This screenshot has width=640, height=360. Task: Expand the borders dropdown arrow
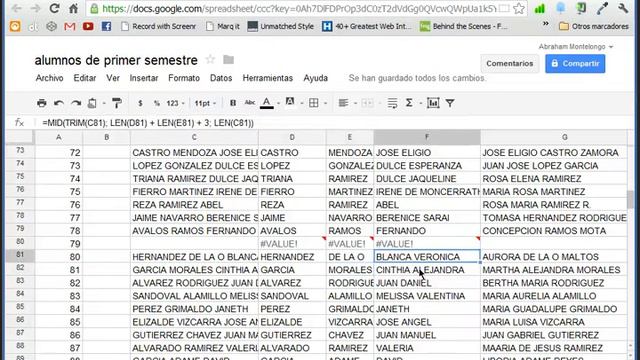click(325, 103)
